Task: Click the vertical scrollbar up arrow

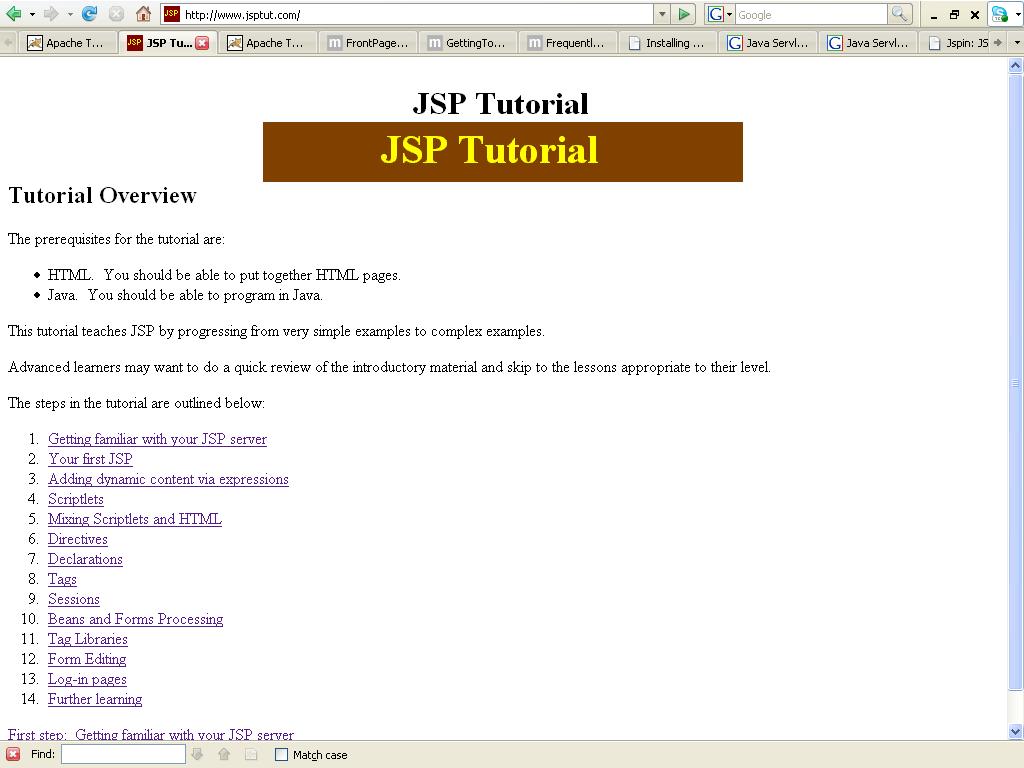Action: (x=1016, y=65)
